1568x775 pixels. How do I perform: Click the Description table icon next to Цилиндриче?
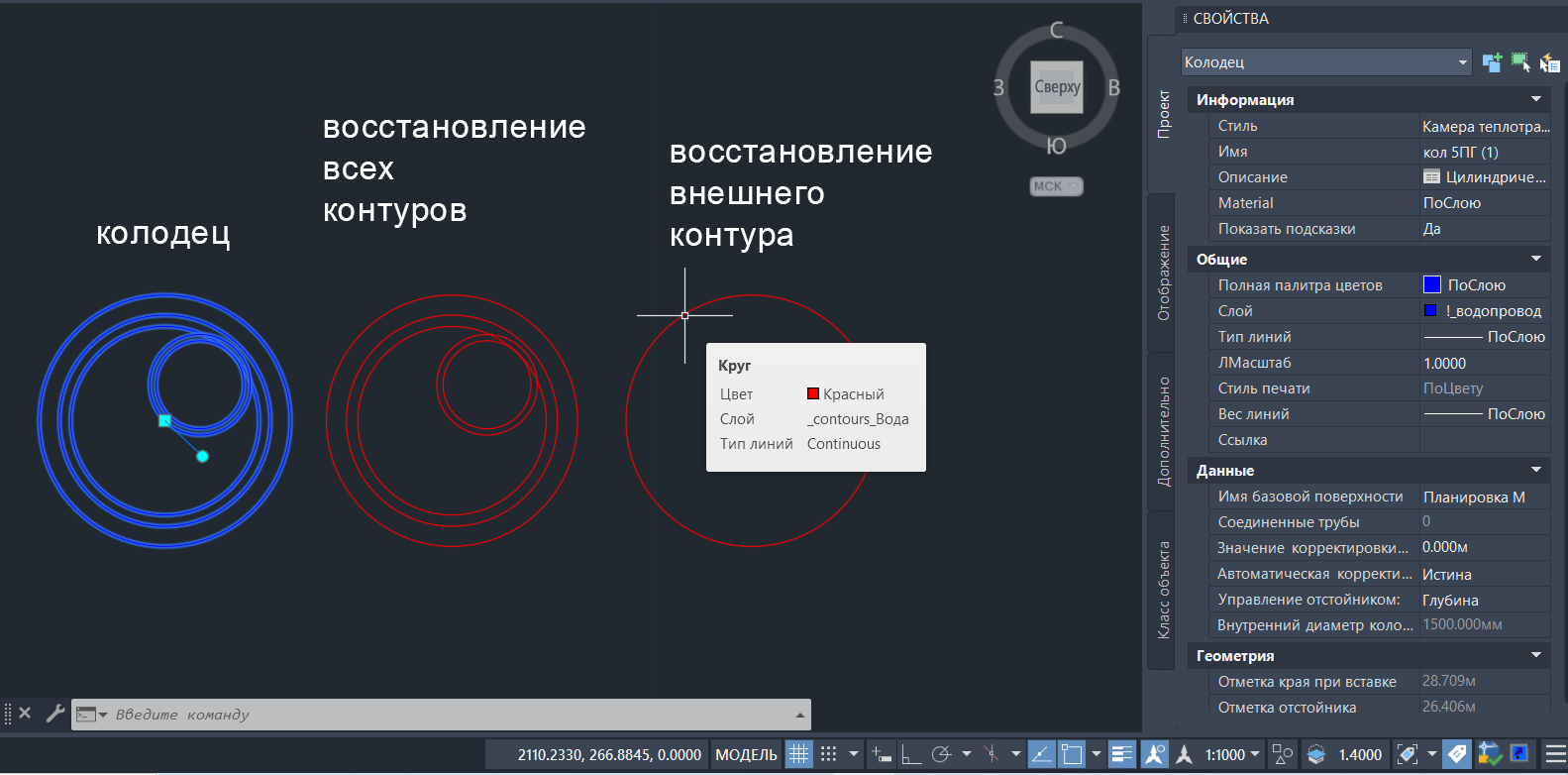coord(1431,177)
